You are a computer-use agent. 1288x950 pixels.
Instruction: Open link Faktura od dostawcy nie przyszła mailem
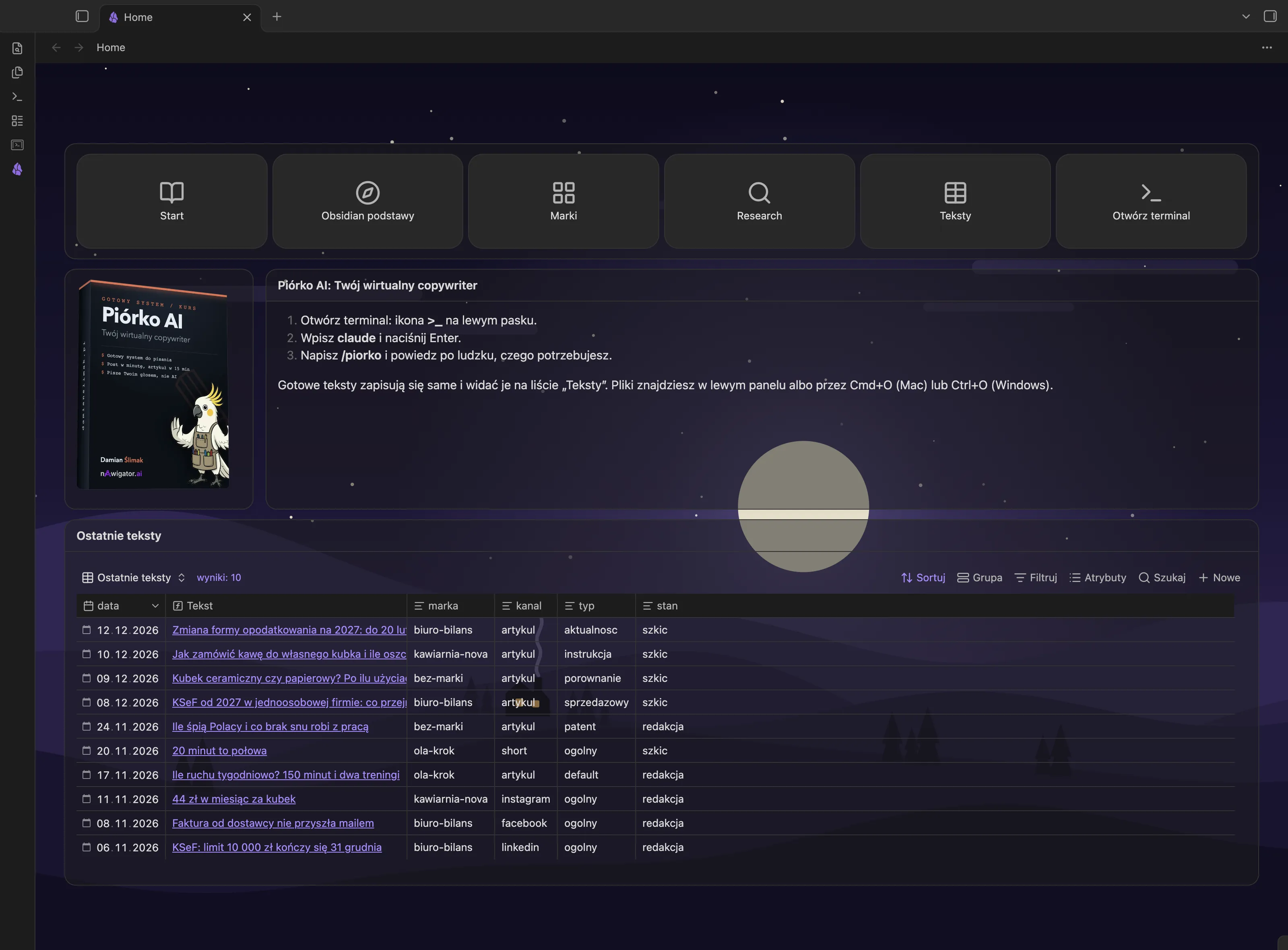pos(272,823)
